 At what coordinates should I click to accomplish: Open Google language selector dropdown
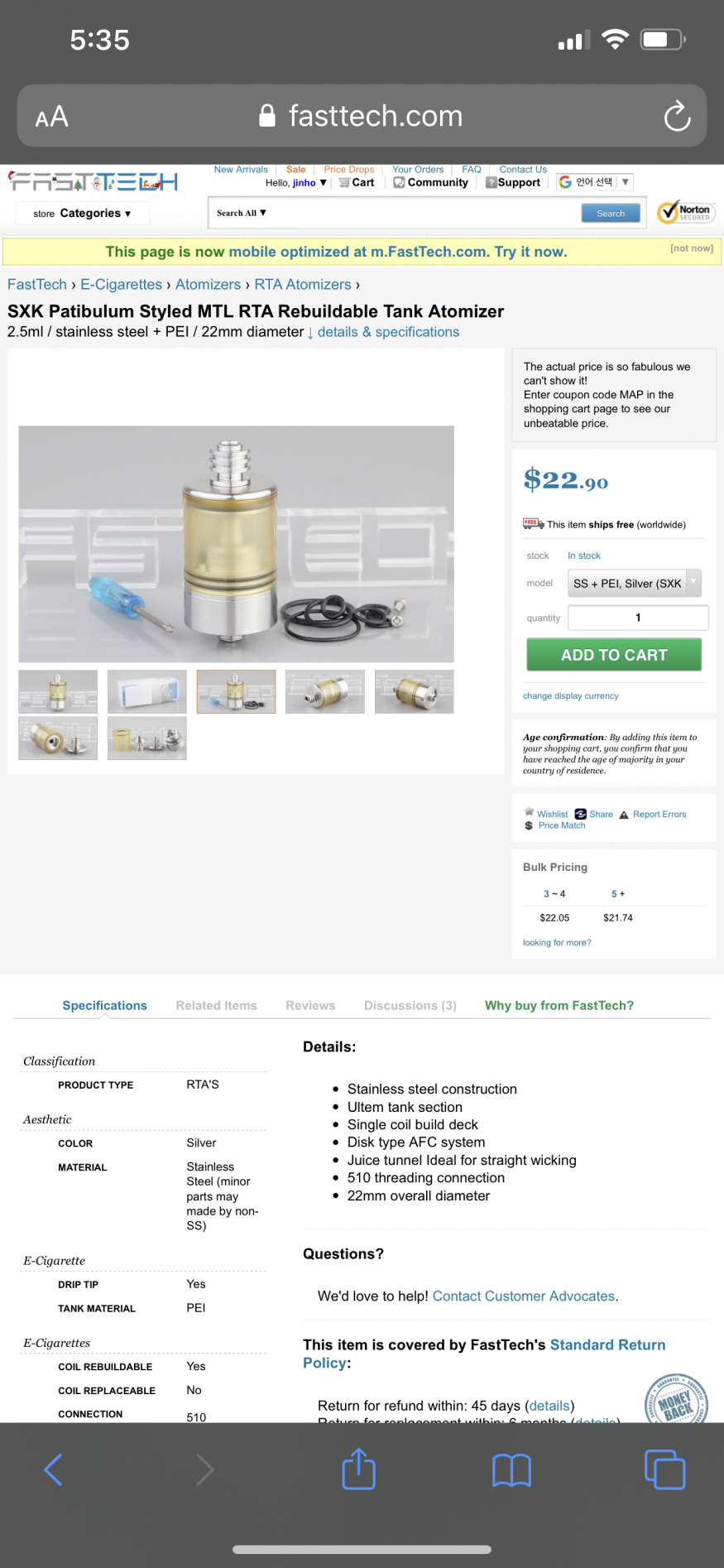[595, 182]
